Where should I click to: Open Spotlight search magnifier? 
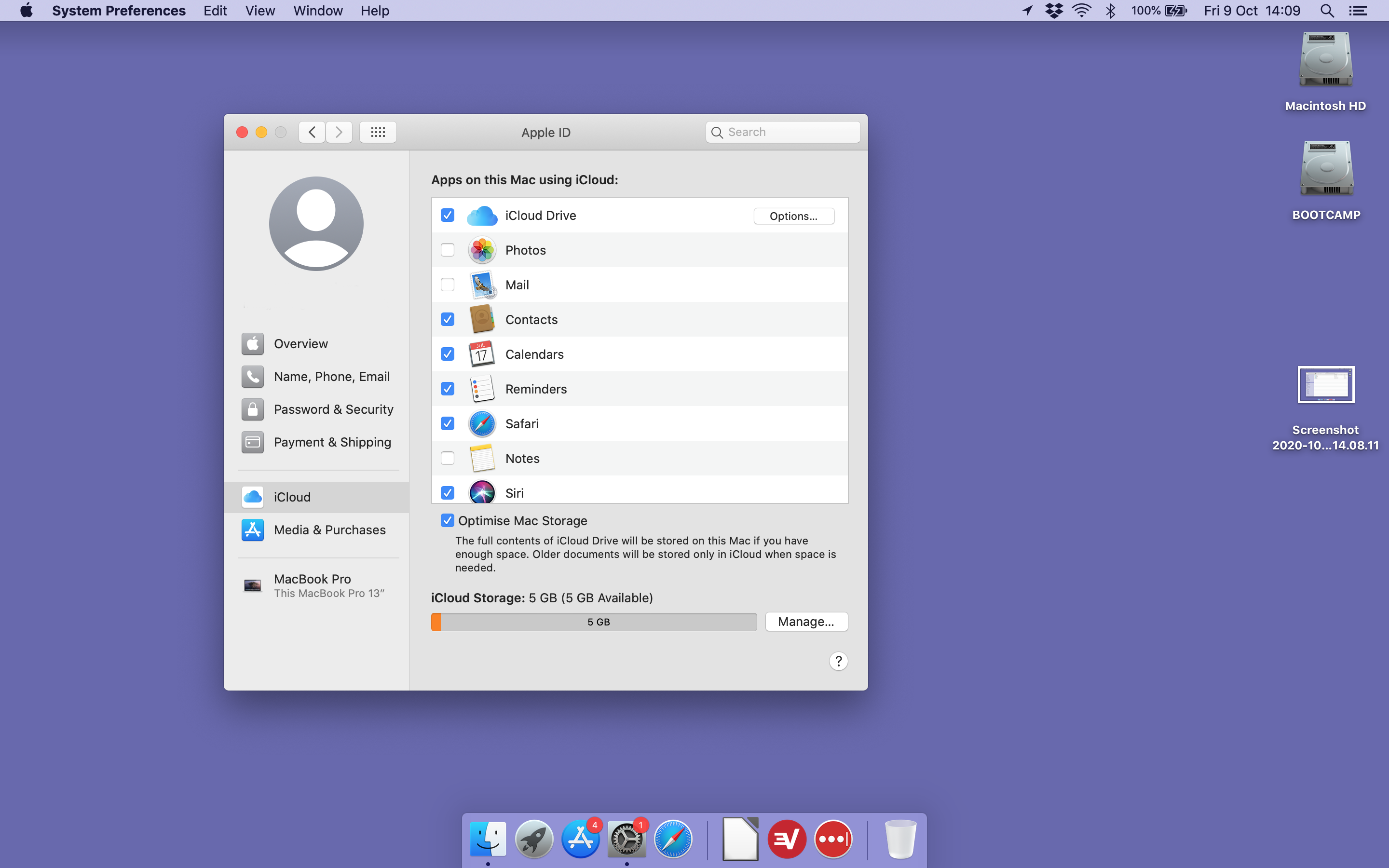coord(1326,10)
